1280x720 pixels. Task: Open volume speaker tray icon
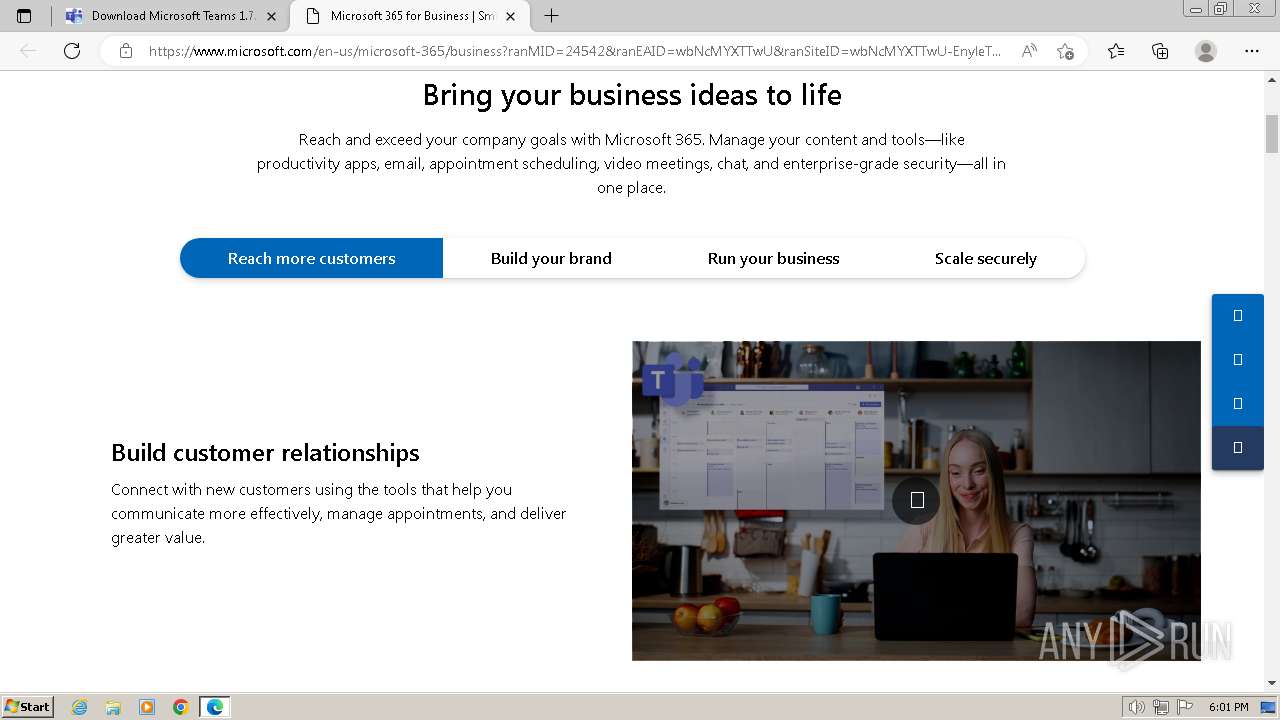[x=1137, y=707]
